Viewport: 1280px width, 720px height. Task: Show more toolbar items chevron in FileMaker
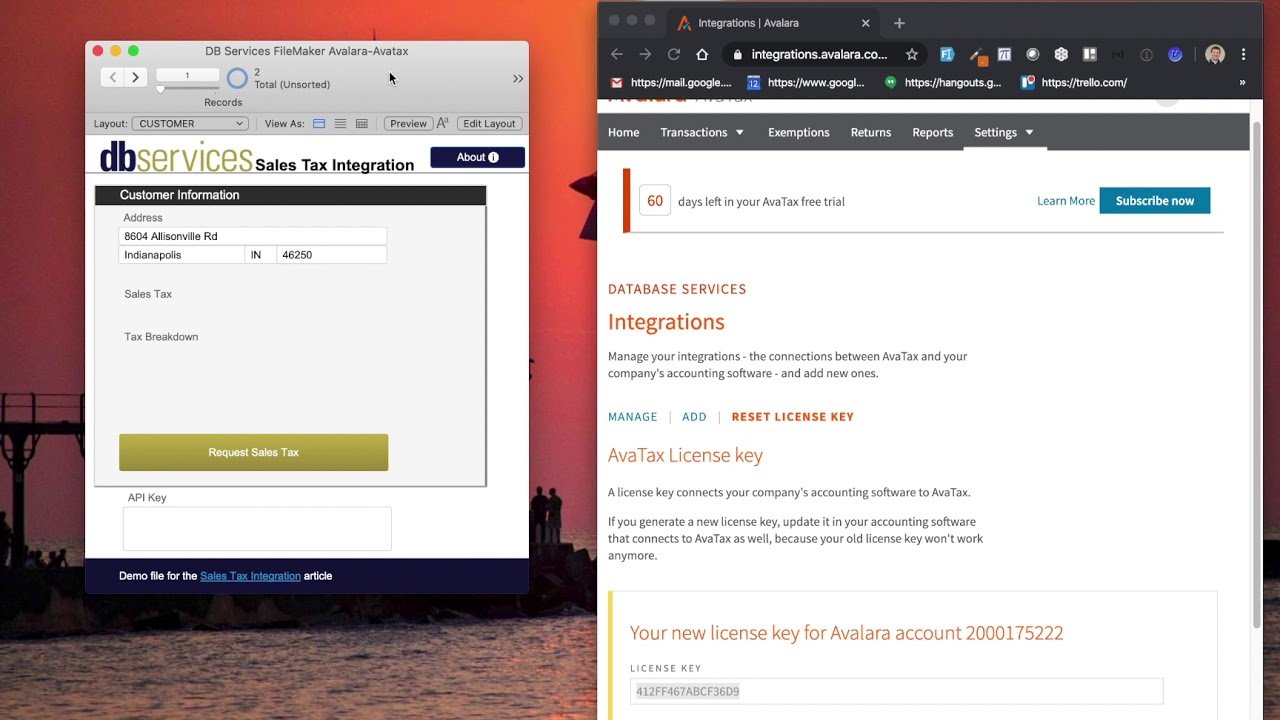518,78
